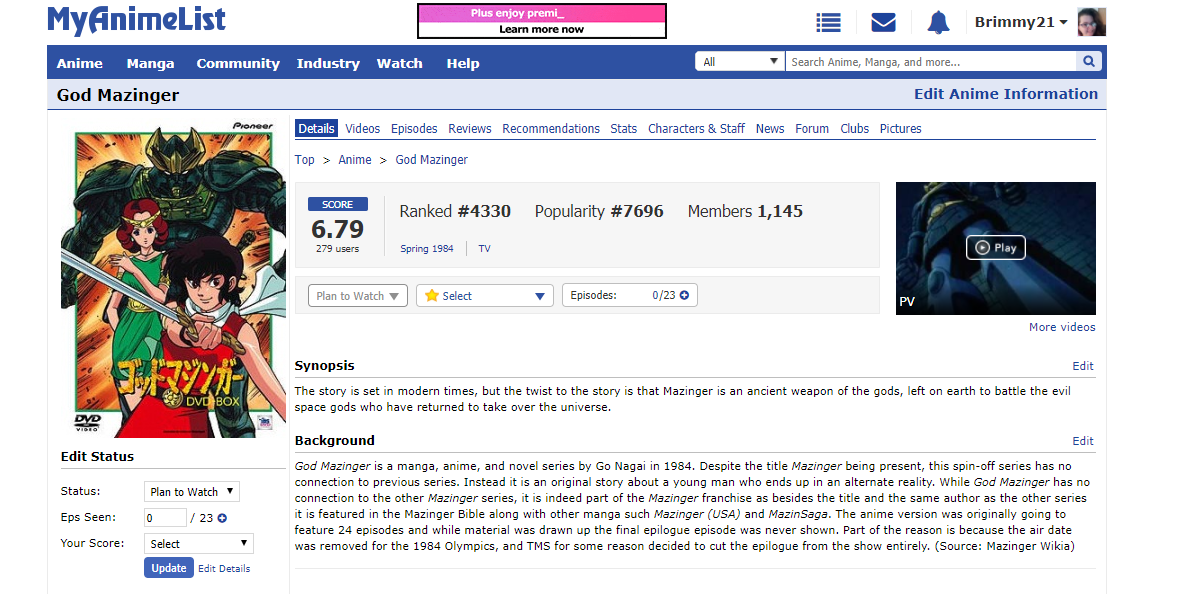Open the messages envelope icon
This screenshot has height=594, width=1193.
pos(883,23)
